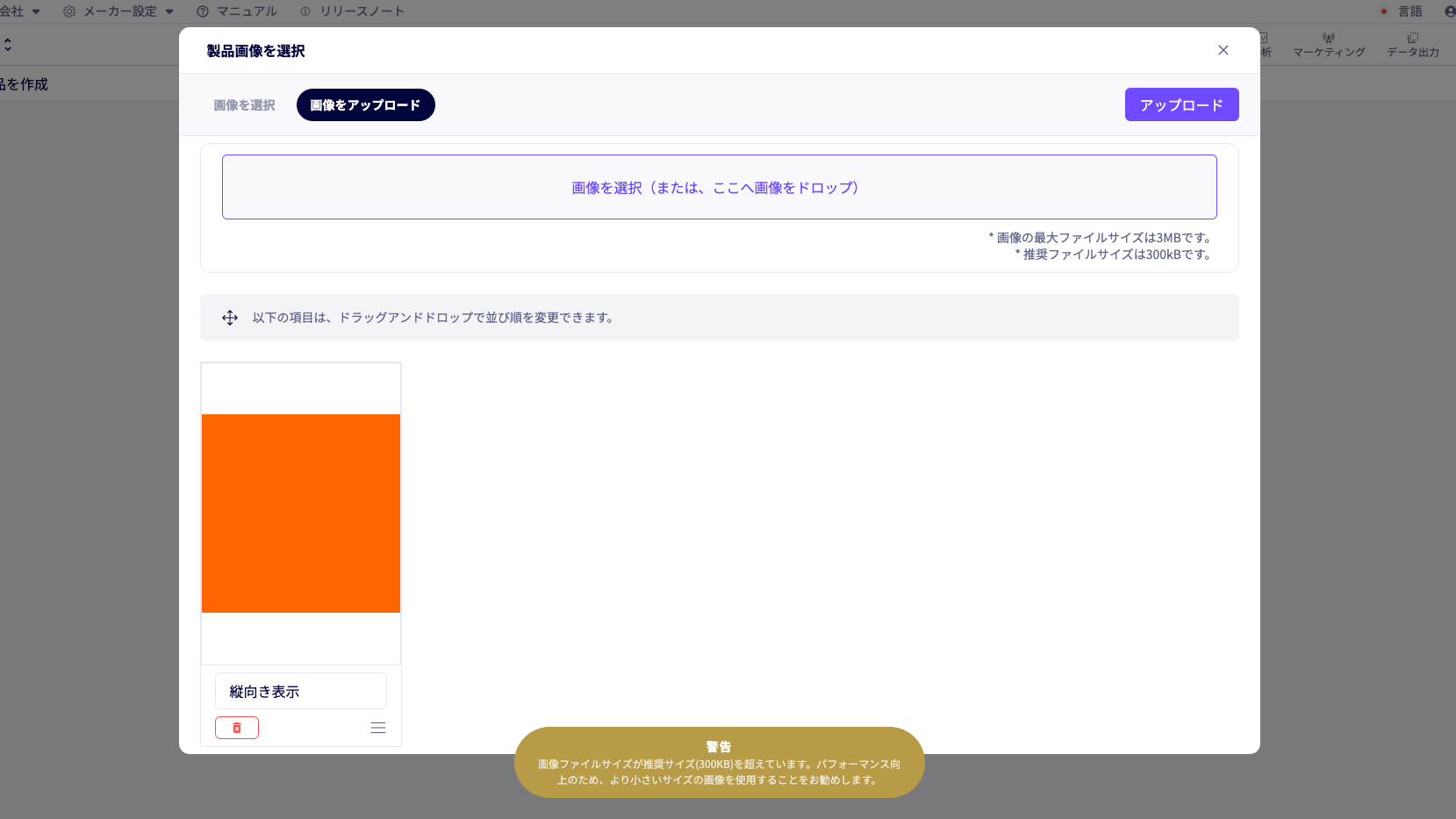The image size is (1456, 819).
Task: Click the move arrows icon in the hint bar
Action: coord(230,318)
